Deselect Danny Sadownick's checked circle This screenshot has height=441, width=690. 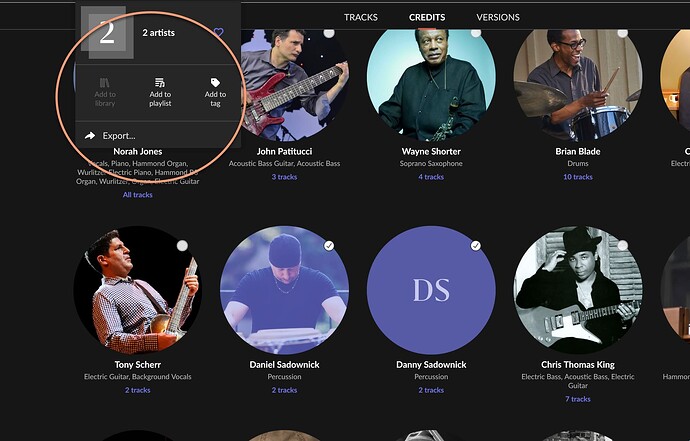pos(476,246)
